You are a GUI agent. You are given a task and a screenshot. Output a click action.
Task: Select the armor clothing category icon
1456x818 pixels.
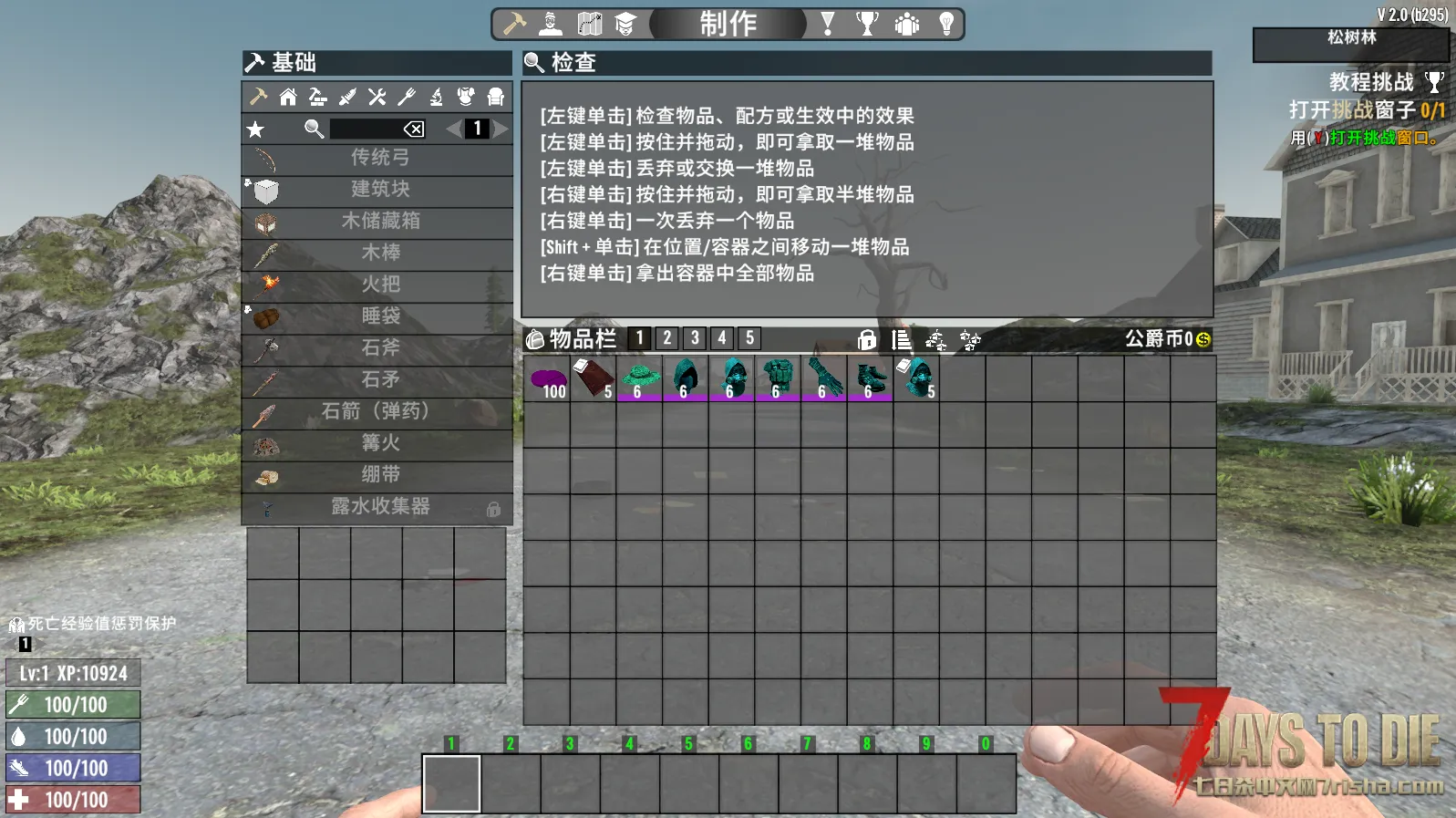coord(466,97)
